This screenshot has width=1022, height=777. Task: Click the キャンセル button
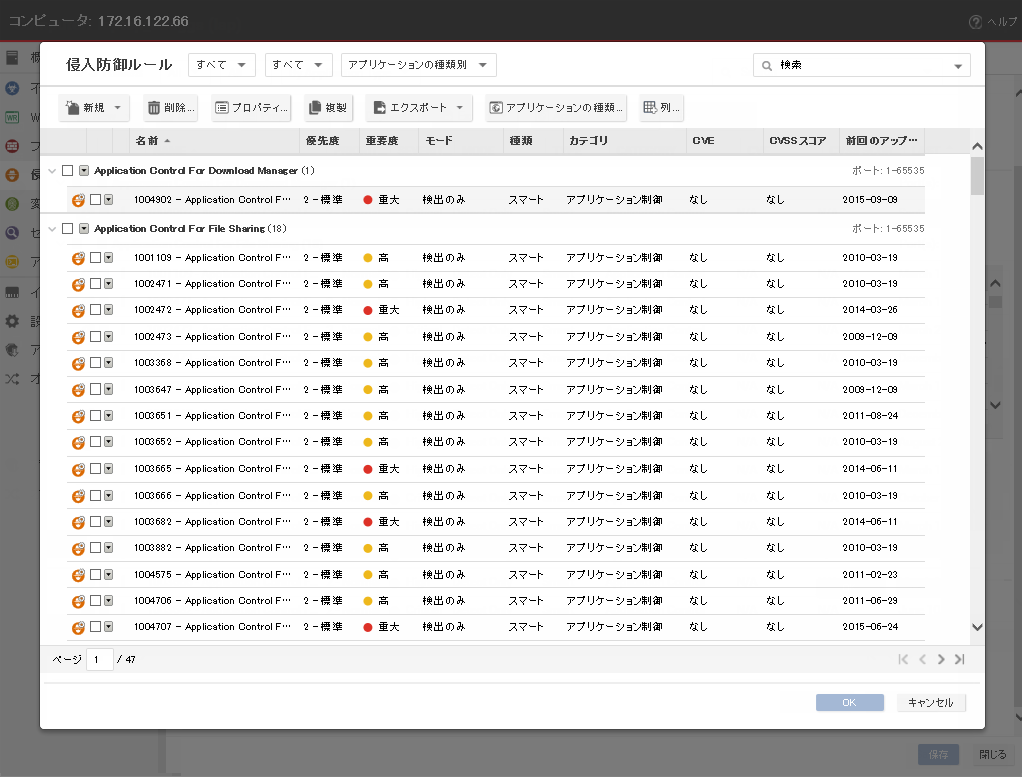930,703
